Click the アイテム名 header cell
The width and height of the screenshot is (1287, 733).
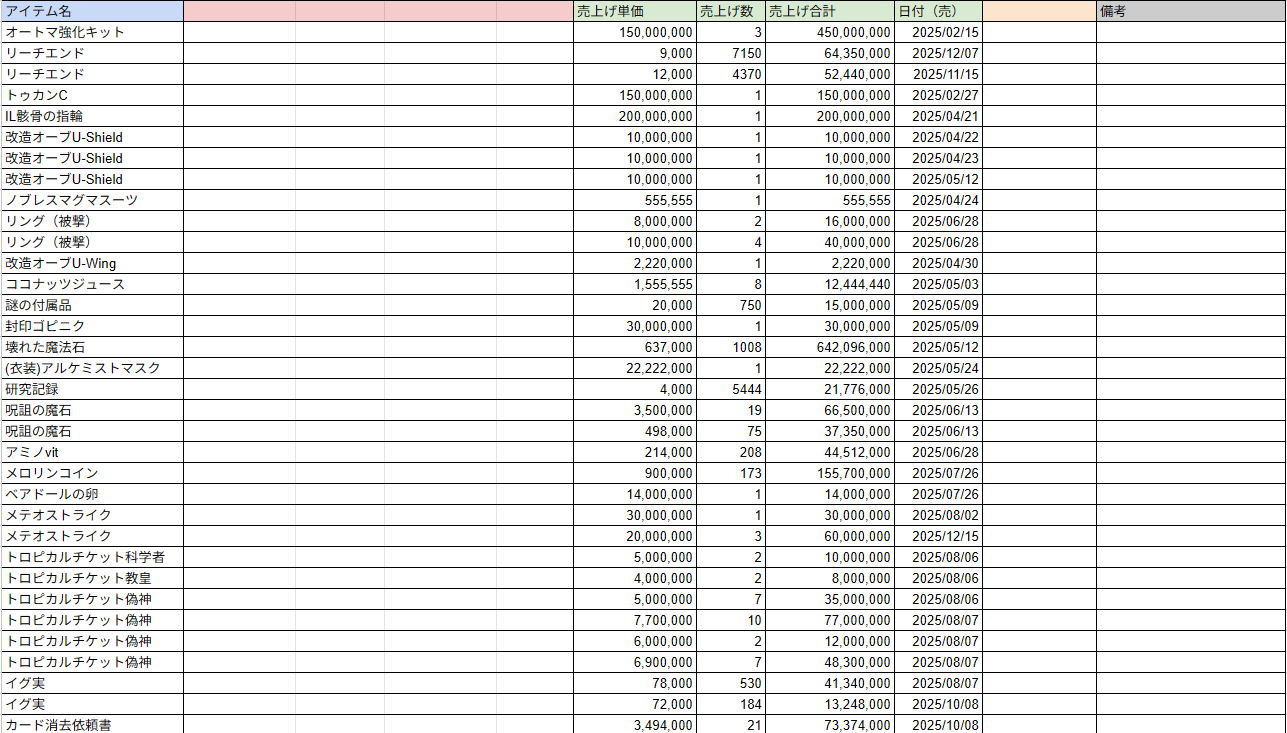click(91, 11)
